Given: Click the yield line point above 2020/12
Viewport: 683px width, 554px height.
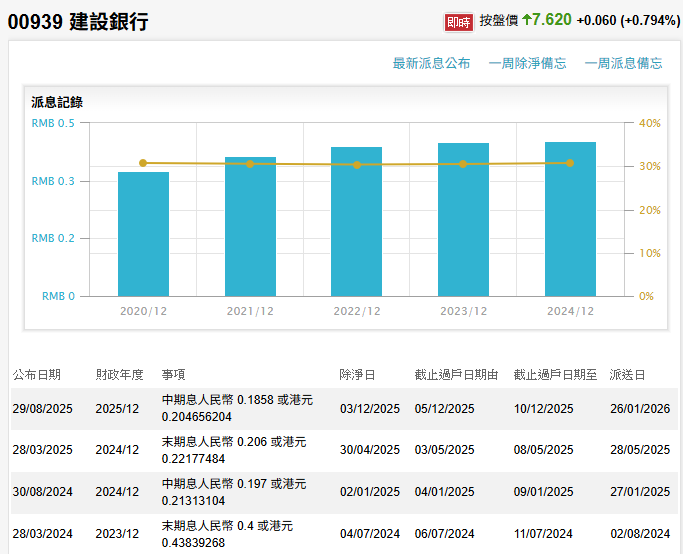Looking at the screenshot, I should pyautogui.click(x=143, y=163).
